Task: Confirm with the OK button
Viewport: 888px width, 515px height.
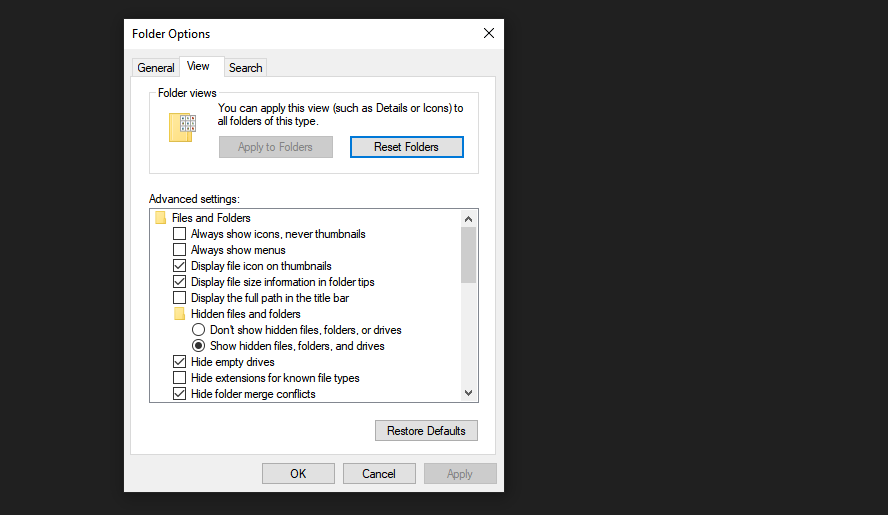Action: point(298,474)
